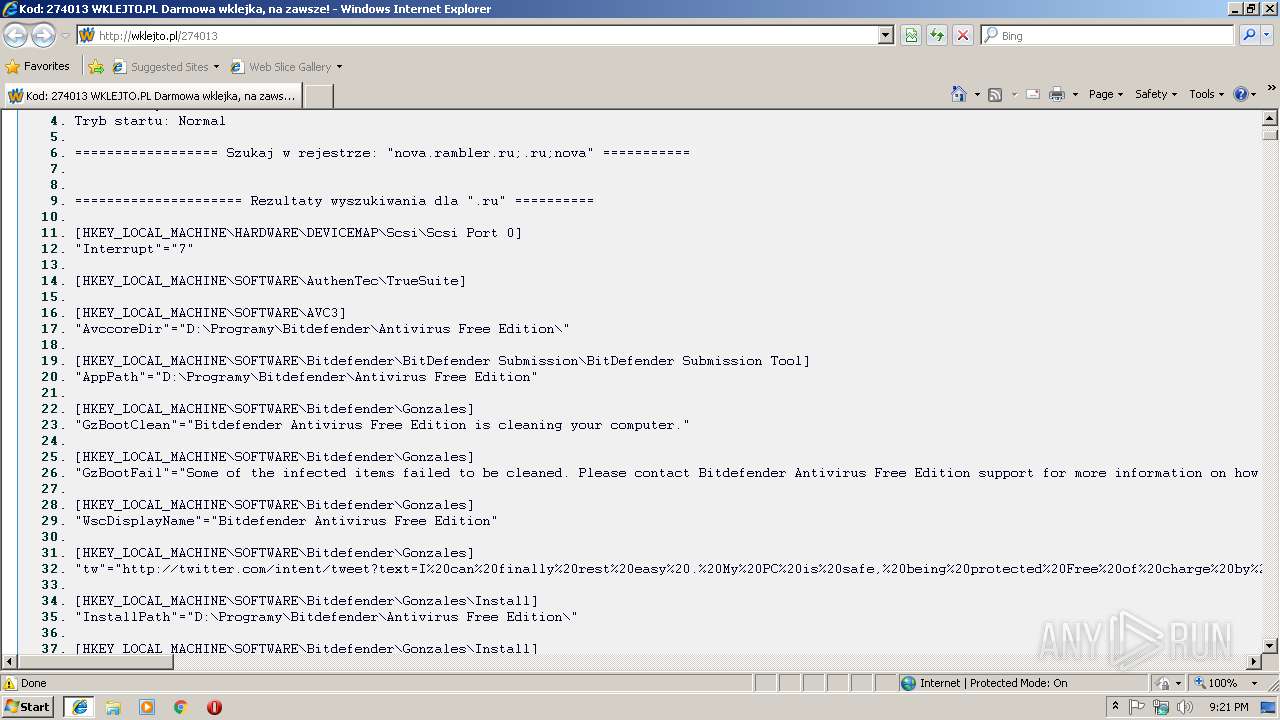This screenshot has width=1280, height=720.
Task: Open search provider dropdown arrow
Action: (1266, 35)
